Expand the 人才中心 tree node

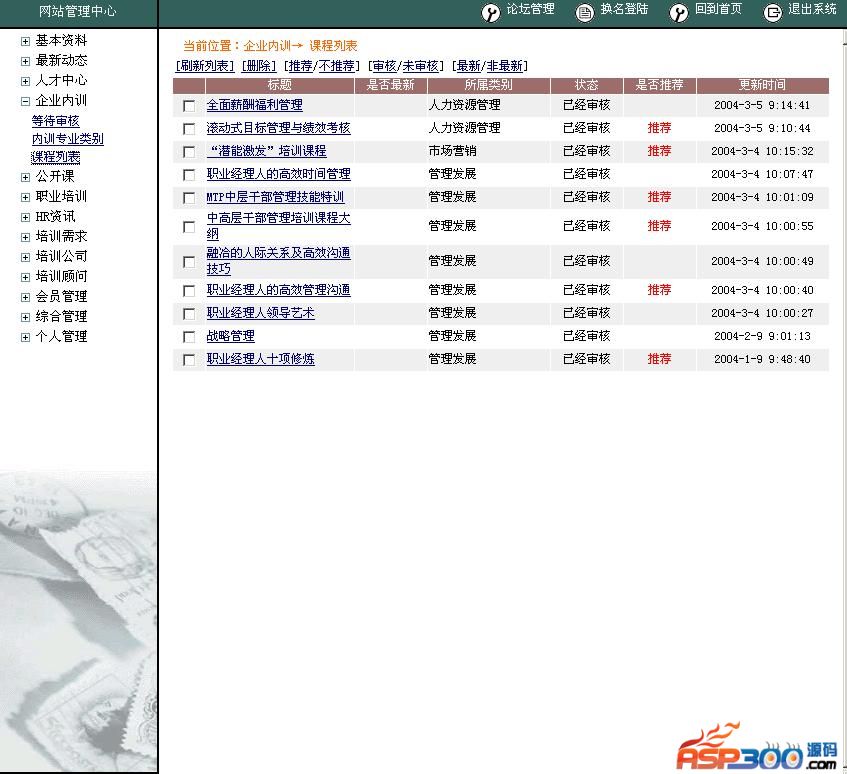[25, 82]
